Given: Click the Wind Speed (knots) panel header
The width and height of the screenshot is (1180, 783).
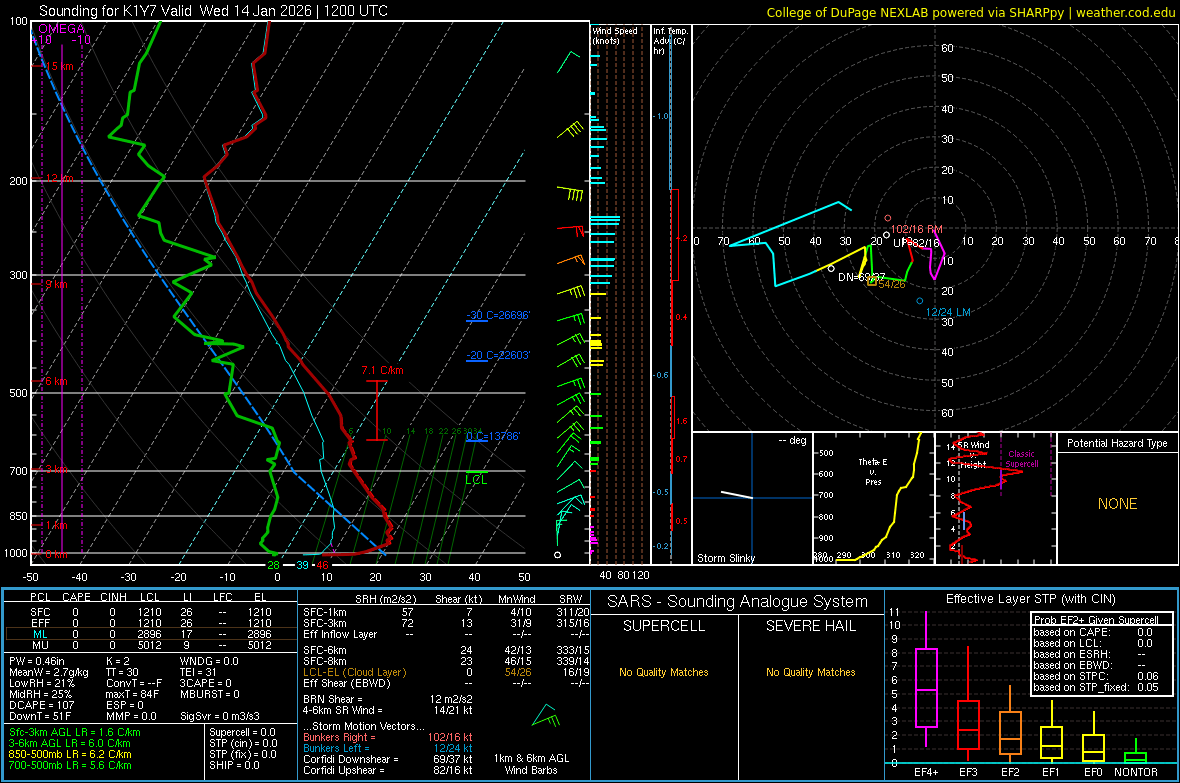Looking at the screenshot, I should pos(615,35).
